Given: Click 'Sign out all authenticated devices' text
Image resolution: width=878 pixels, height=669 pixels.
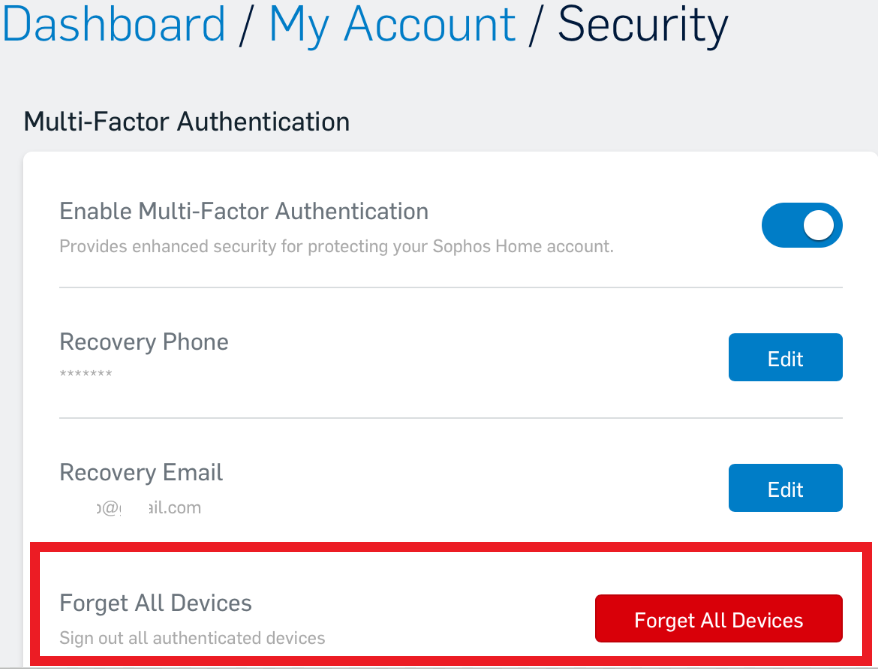Looking at the screenshot, I should tap(192, 638).
